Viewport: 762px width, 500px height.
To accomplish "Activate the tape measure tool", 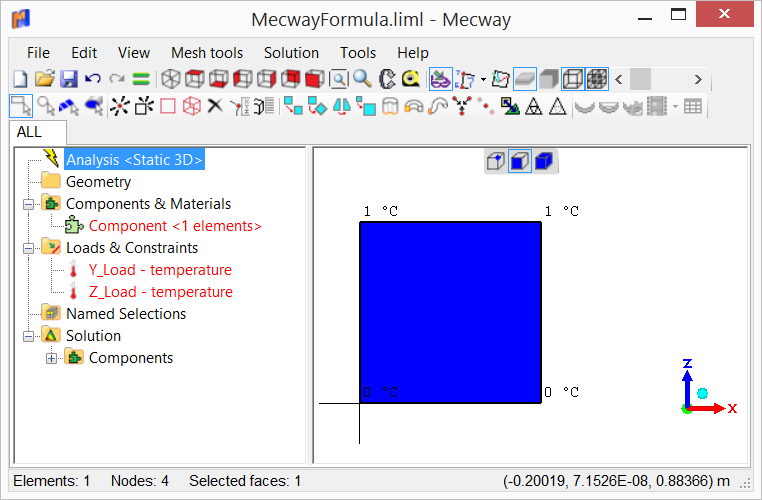I will click(411, 79).
